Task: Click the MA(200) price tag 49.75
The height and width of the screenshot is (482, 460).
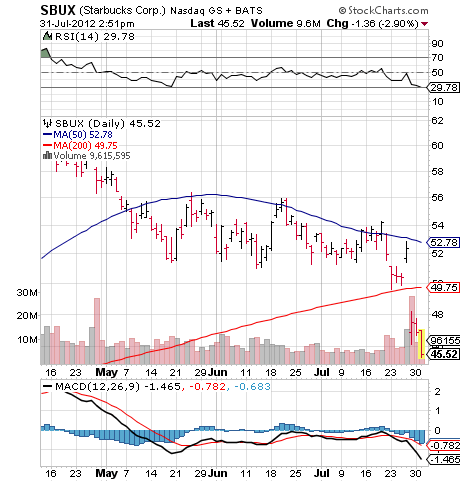Action: tap(443, 287)
